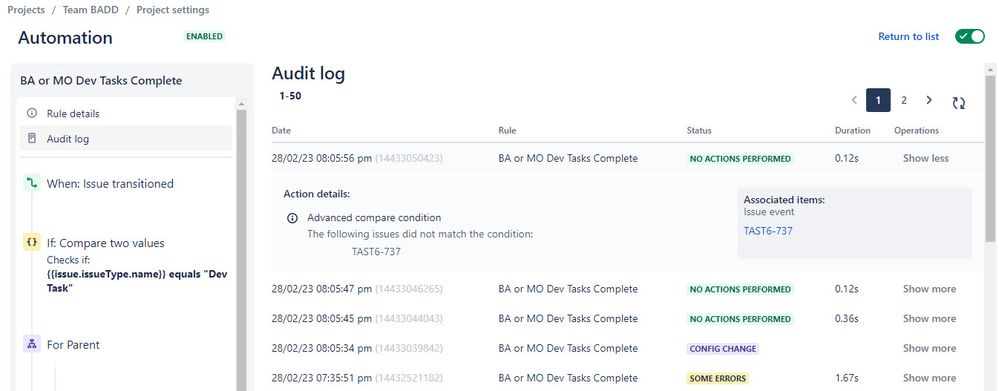Image resolution: width=999 pixels, height=391 pixels.
Task: Click the 1-50 results range label
Action: (x=290, y=96)
